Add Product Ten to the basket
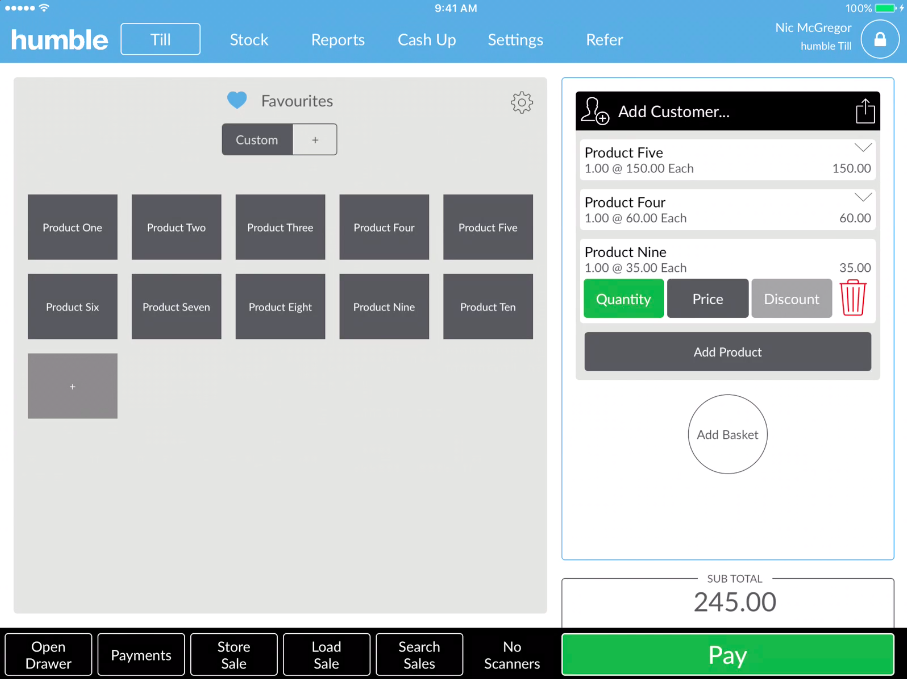907x679 pixels. [488, 307]
